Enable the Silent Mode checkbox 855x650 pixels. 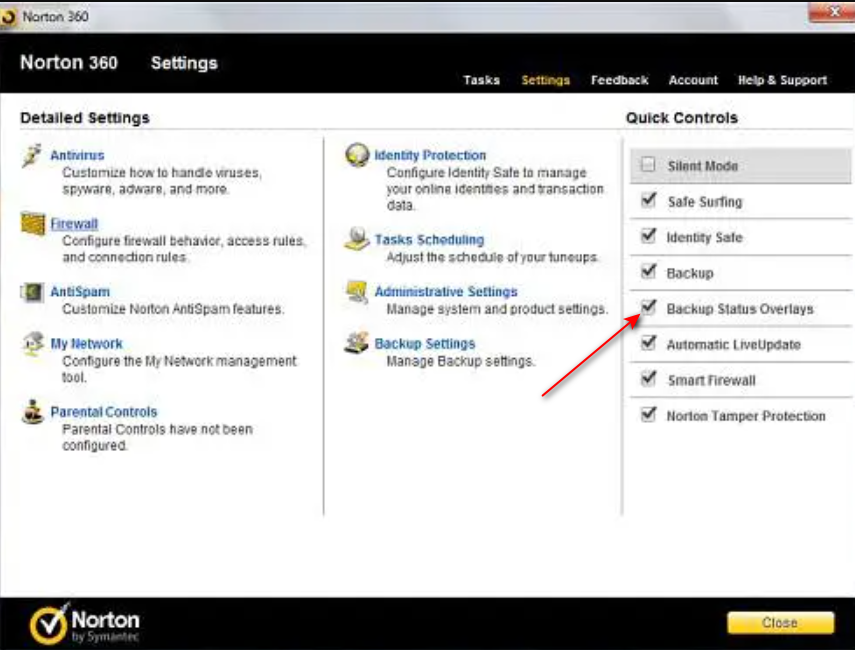pyautogui.click(x=648, y=164)
